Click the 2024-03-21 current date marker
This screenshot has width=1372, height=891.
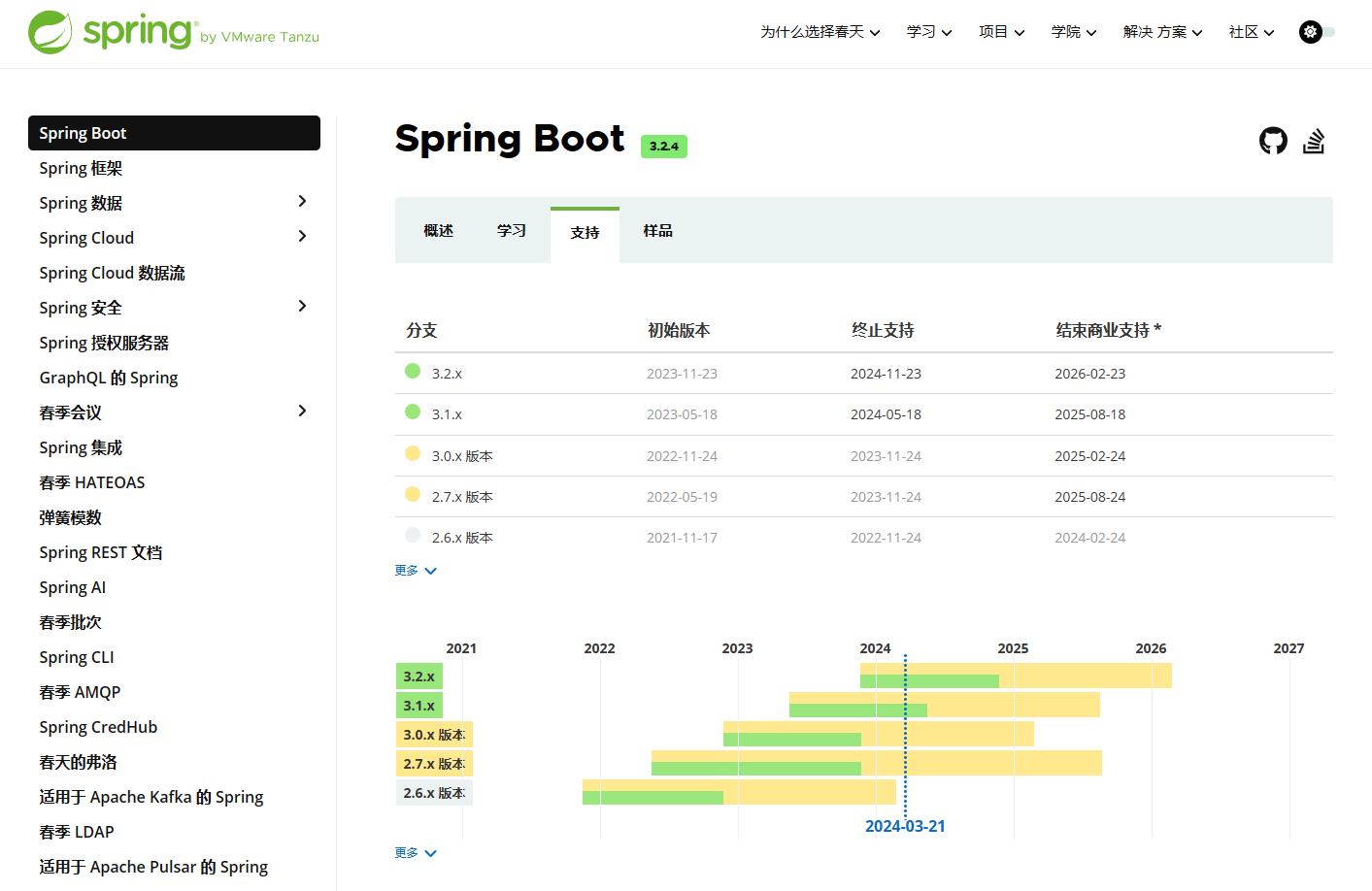point(905,826)
